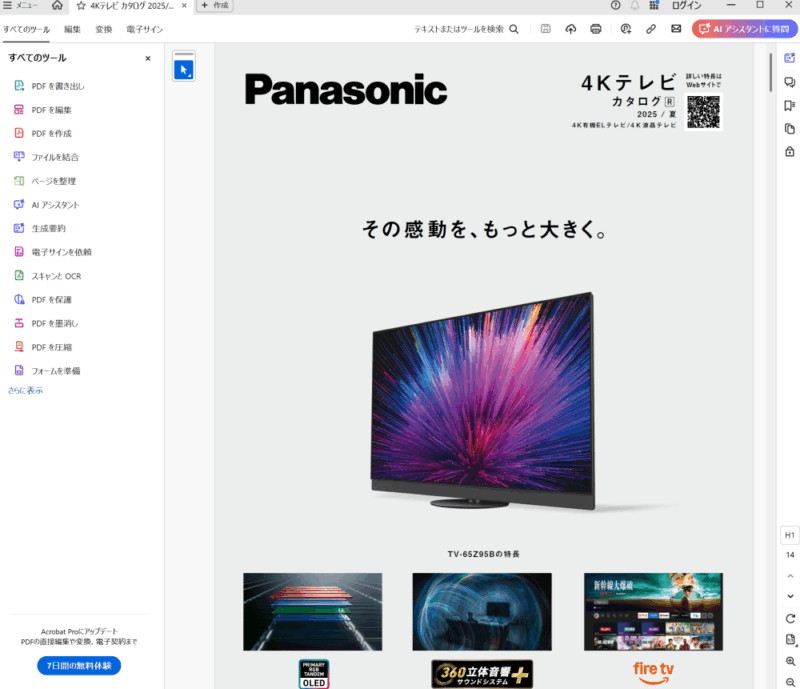Image resolution: width=800 pixels, height=689 pixels.
Task: Click the share with others icon
Action: [x=626, y=29]
